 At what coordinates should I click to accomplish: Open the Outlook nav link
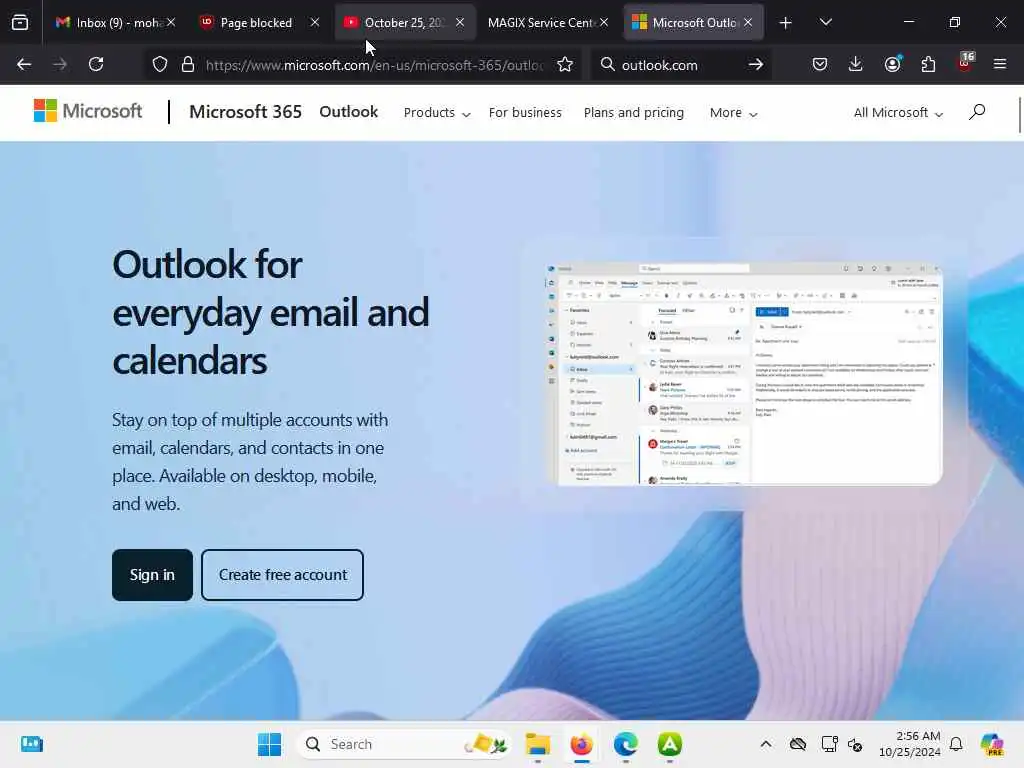coord(349,112)
